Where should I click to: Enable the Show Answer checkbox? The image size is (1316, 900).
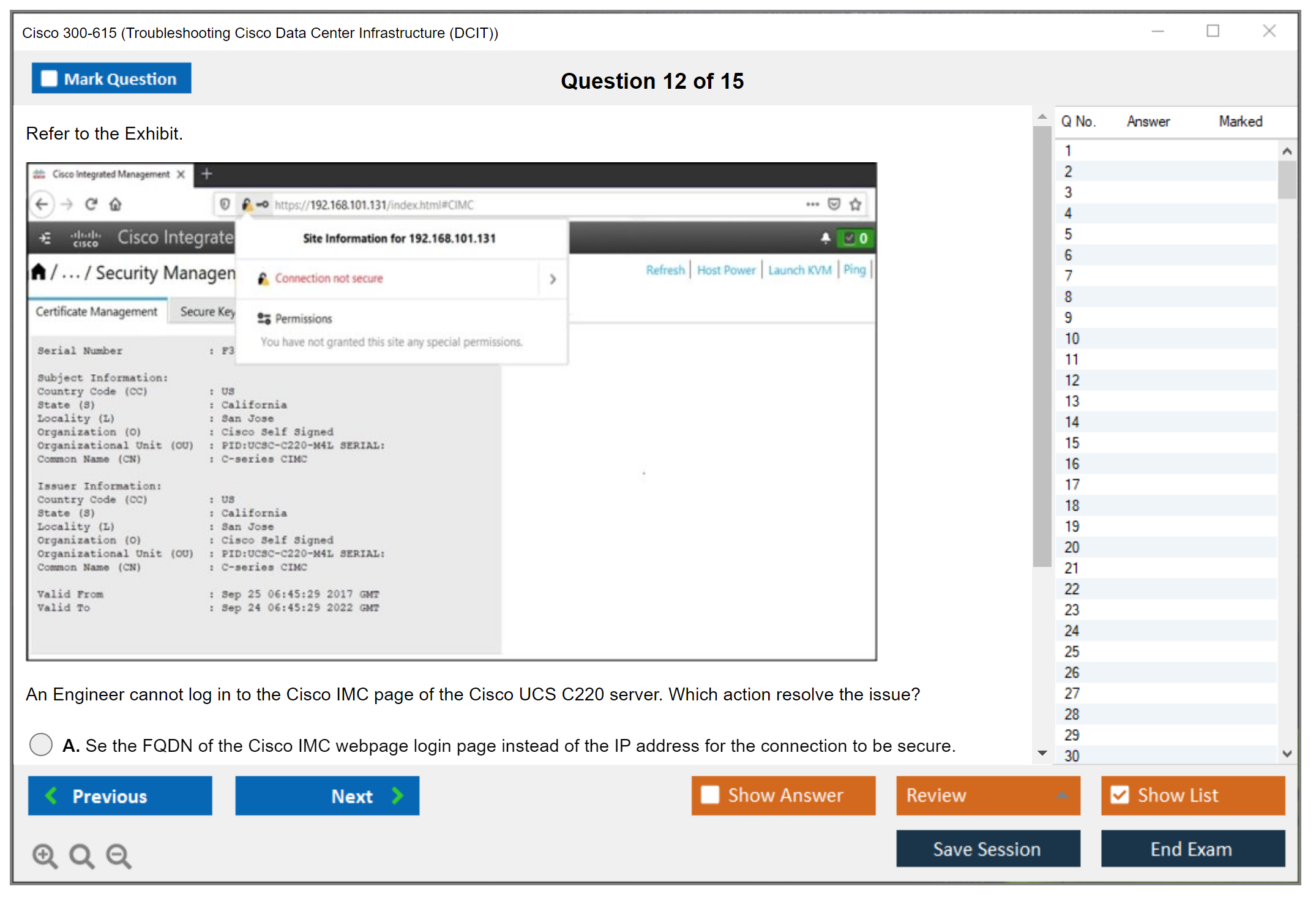pyautogui.click(x=710, y=795)
